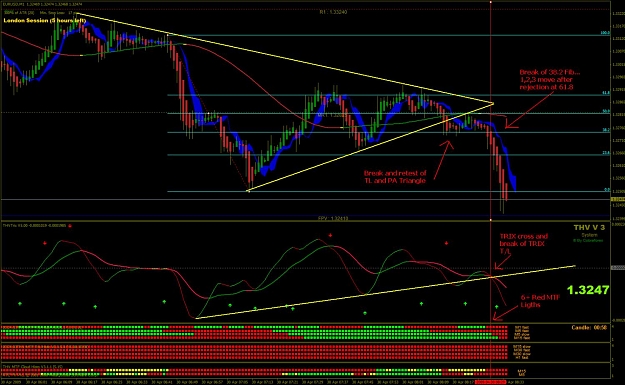Select the 'Break of 38.2 Fib' text note
Image resolution: width=625 pixels, height=385 pixels.
(x=550, y=79)
